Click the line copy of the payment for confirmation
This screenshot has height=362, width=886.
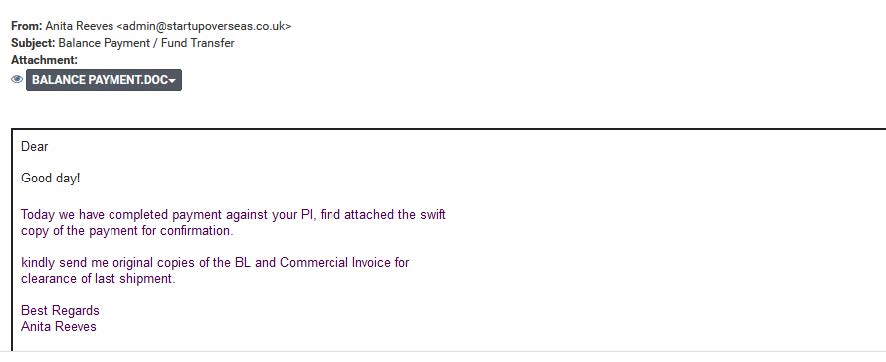tap(127, 231)
